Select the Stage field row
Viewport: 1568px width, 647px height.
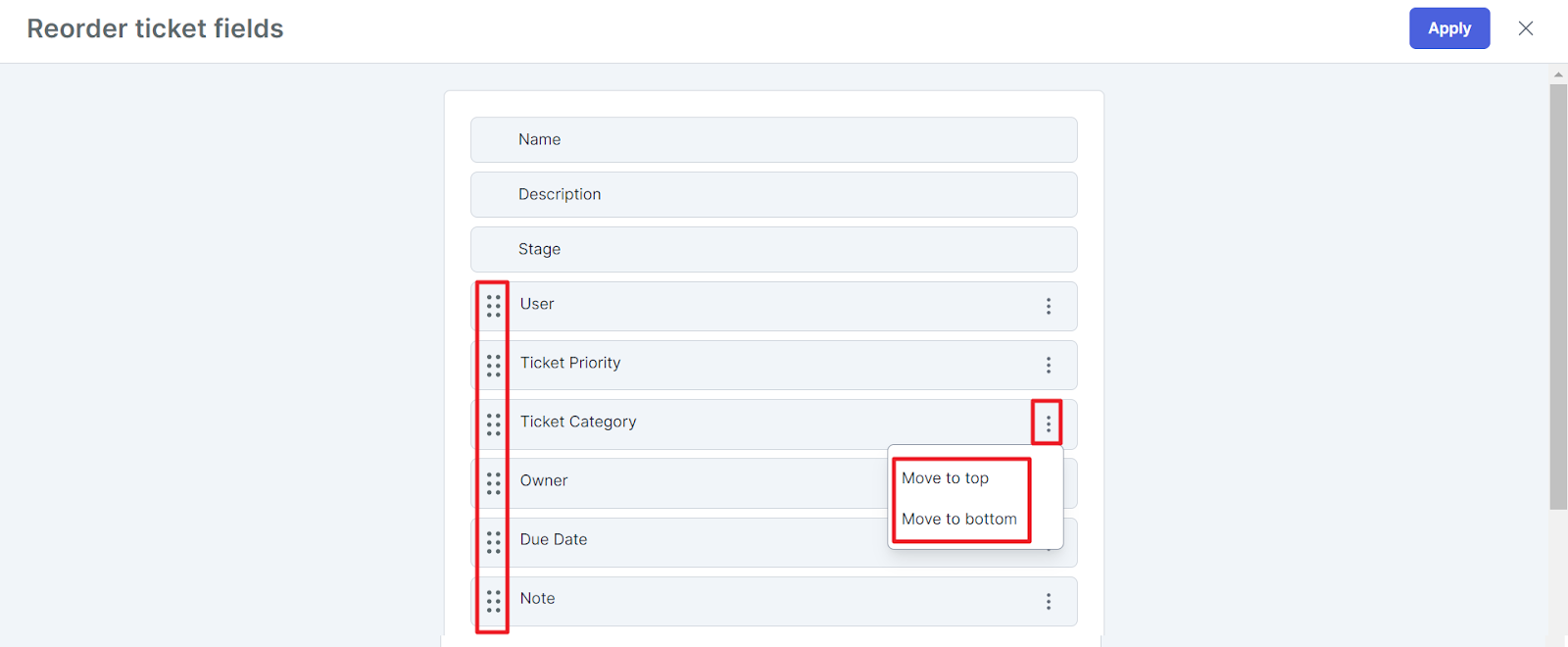point(773,249)
